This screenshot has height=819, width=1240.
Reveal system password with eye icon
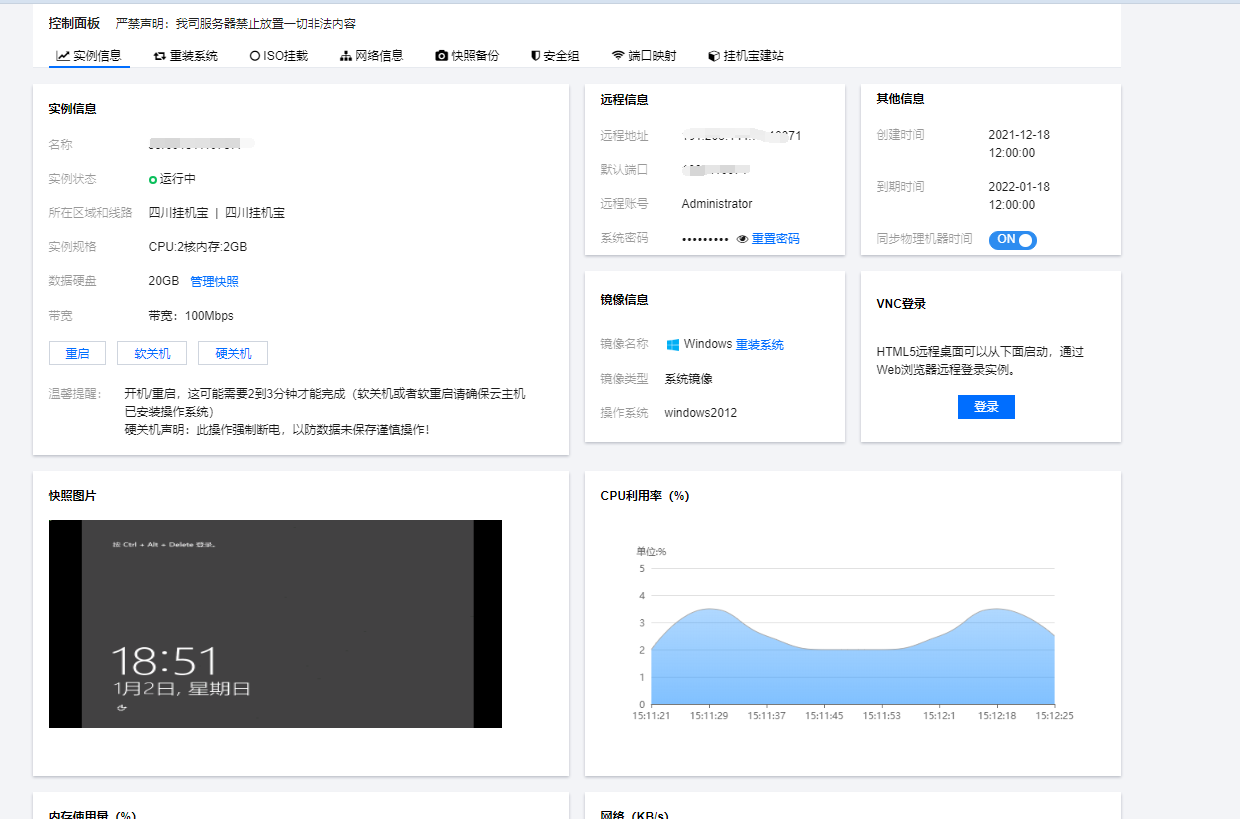pos(742,239)
